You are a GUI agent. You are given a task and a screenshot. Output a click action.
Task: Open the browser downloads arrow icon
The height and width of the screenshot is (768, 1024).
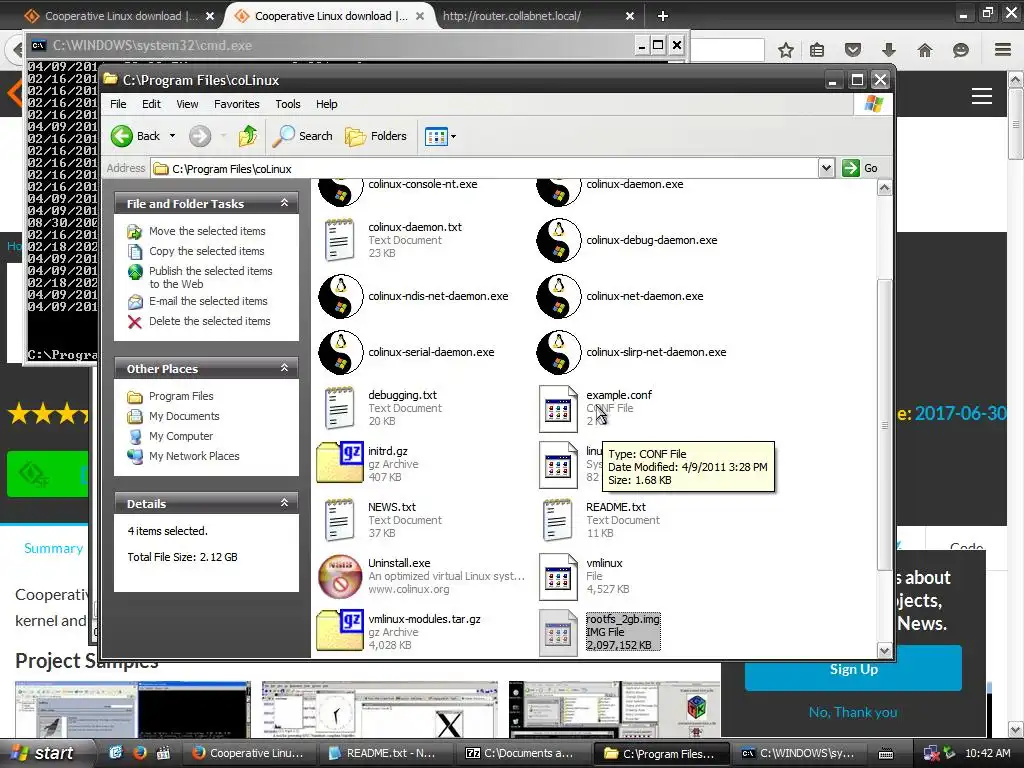click(x=889, y=50)
